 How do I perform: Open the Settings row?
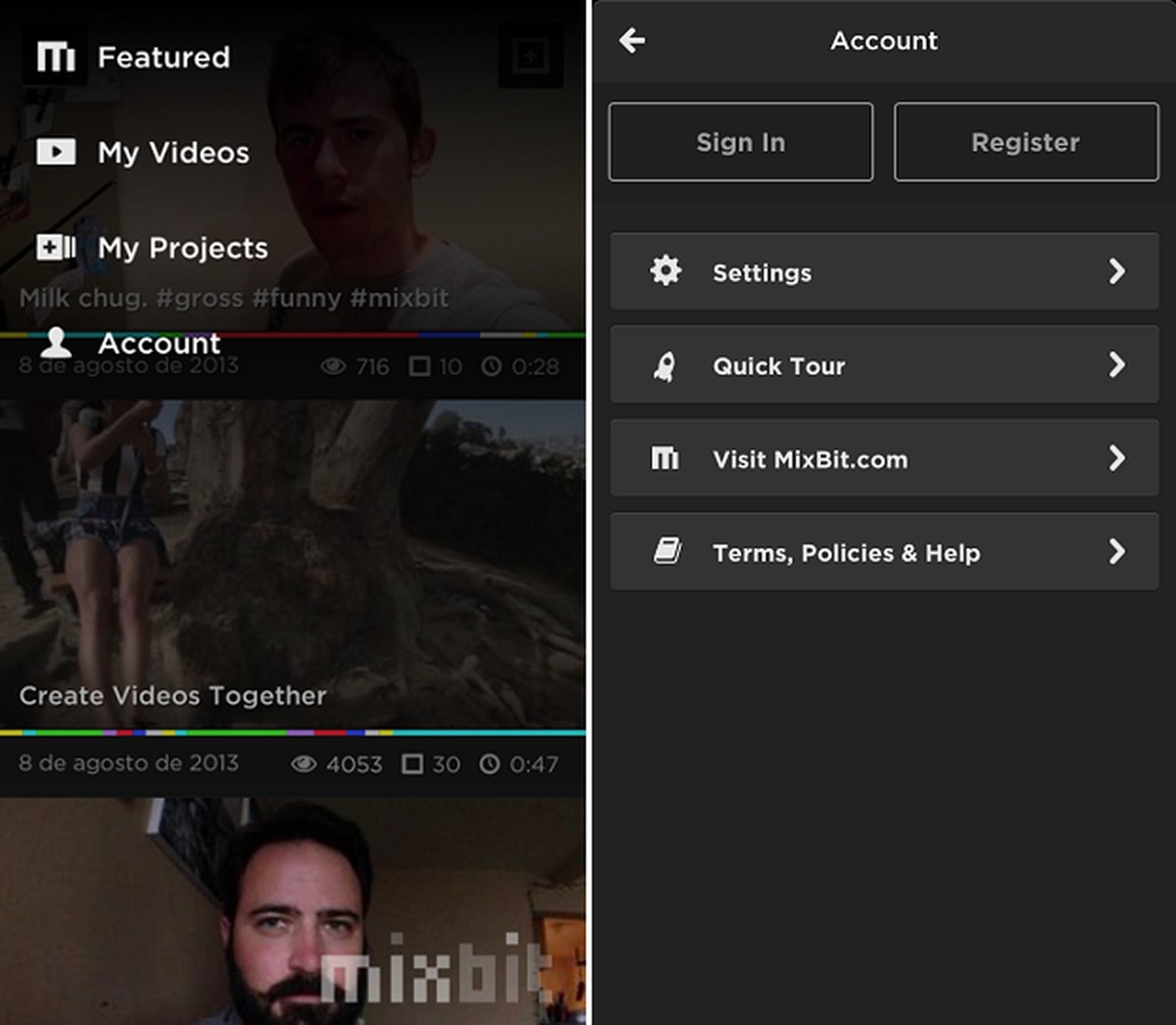pyautogui.click(x=884, y=271)
